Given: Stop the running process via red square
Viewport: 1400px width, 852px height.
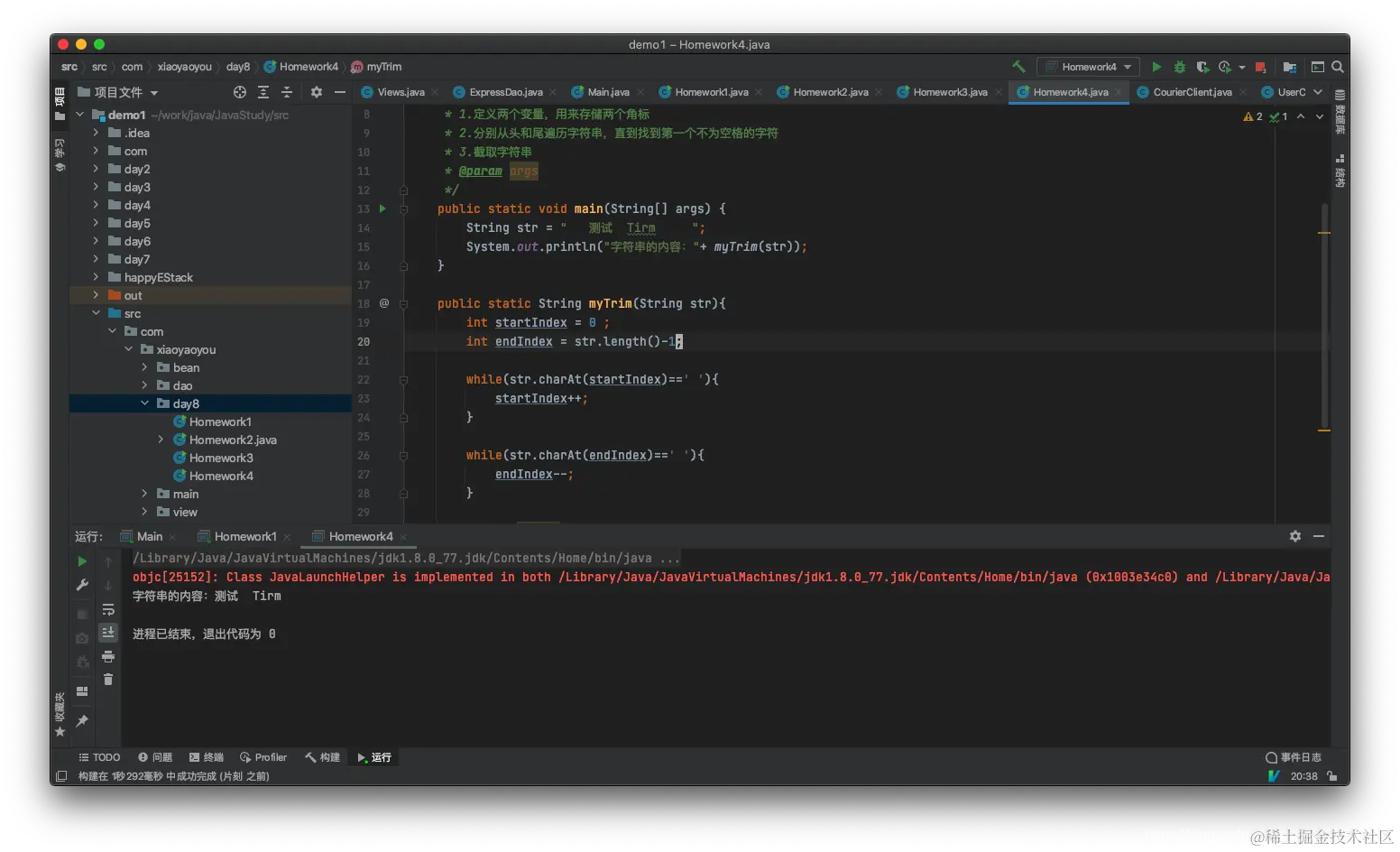Looking at the screenshot, I should (x=1260, y=67).
